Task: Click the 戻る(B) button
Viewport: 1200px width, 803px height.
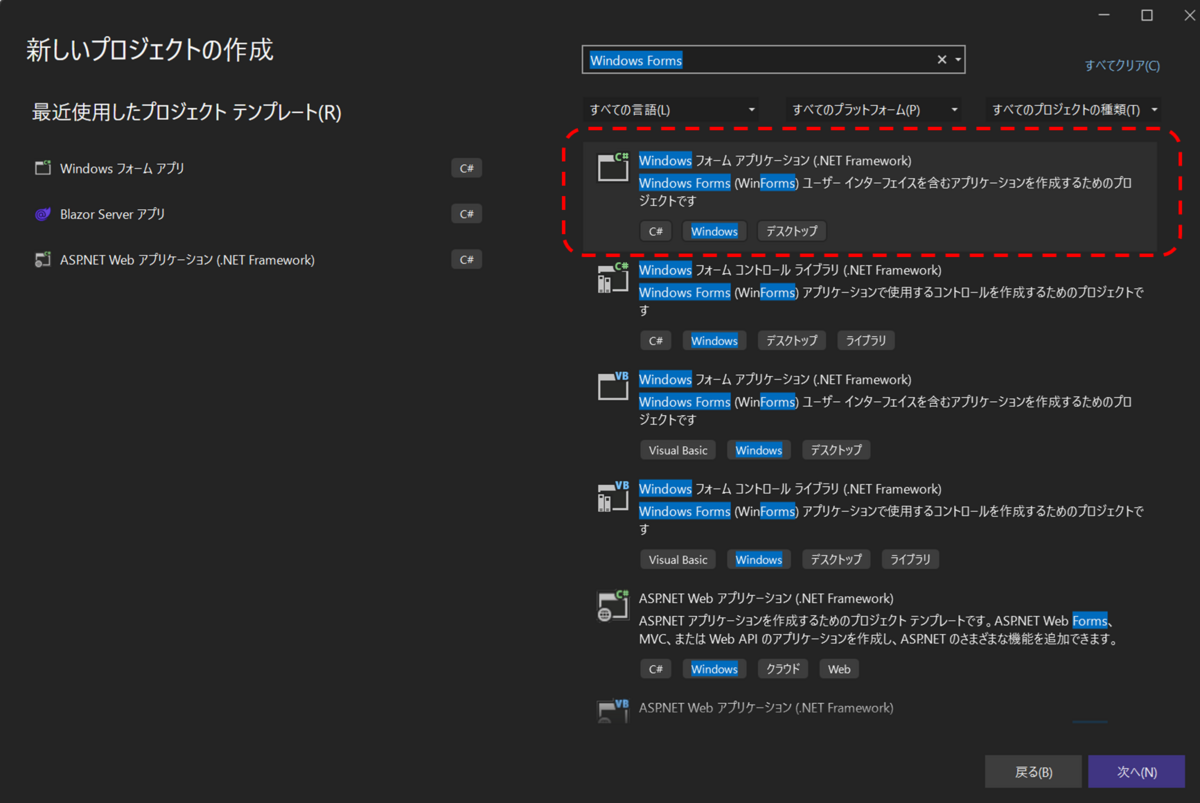Action: pos(1033,772)
